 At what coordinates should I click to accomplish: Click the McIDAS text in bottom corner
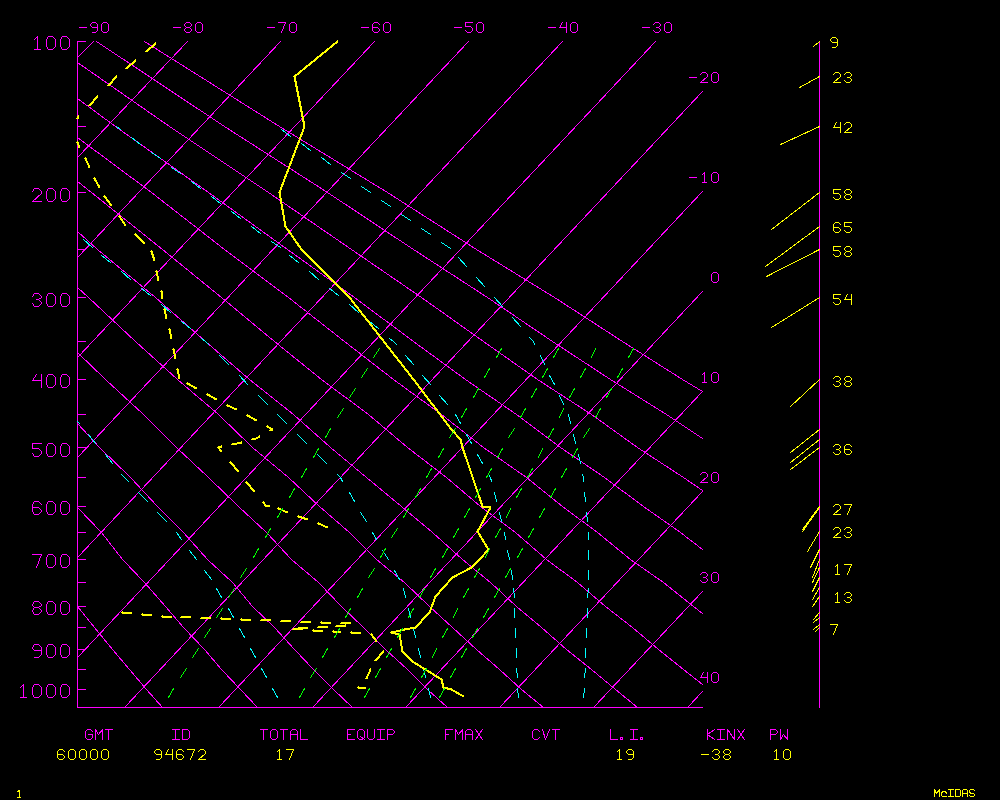click(954, 793)
